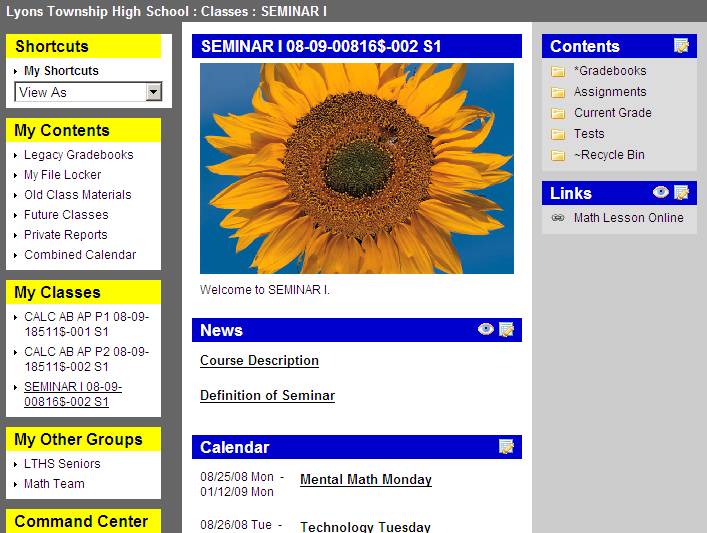Click the *Gradebooks folder icon
Screen dimensions: 707x533
(558, 71)
